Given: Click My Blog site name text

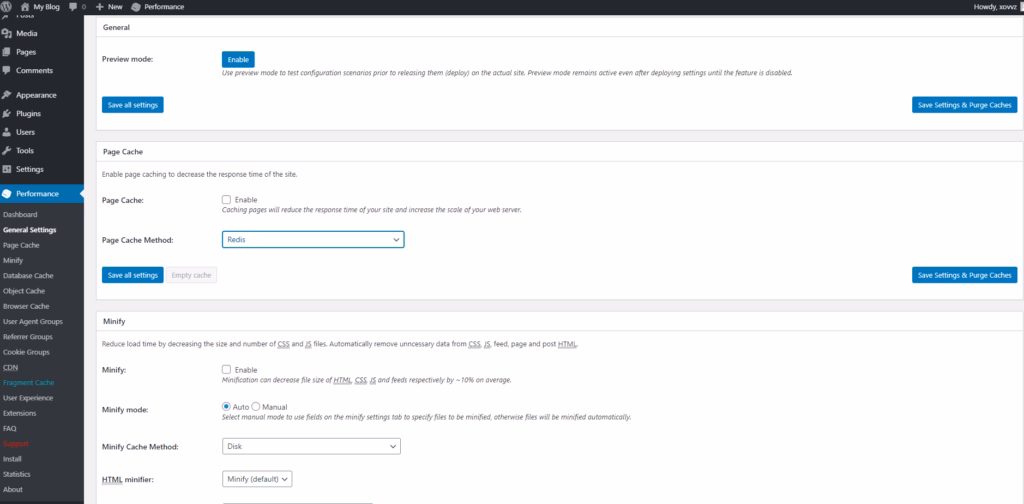Looking at the screenshot, I should [x=46, y=7].
